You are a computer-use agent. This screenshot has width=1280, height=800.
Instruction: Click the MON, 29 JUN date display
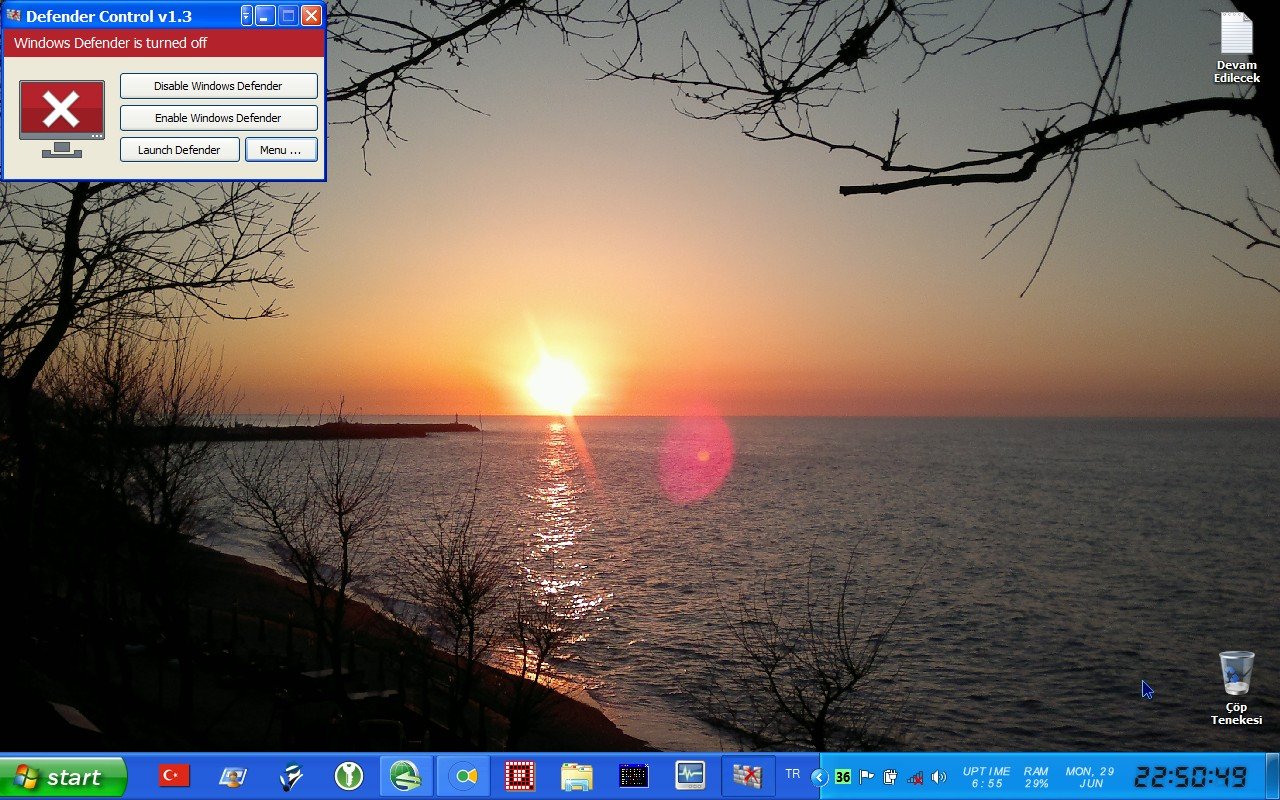click(1090, 777)
